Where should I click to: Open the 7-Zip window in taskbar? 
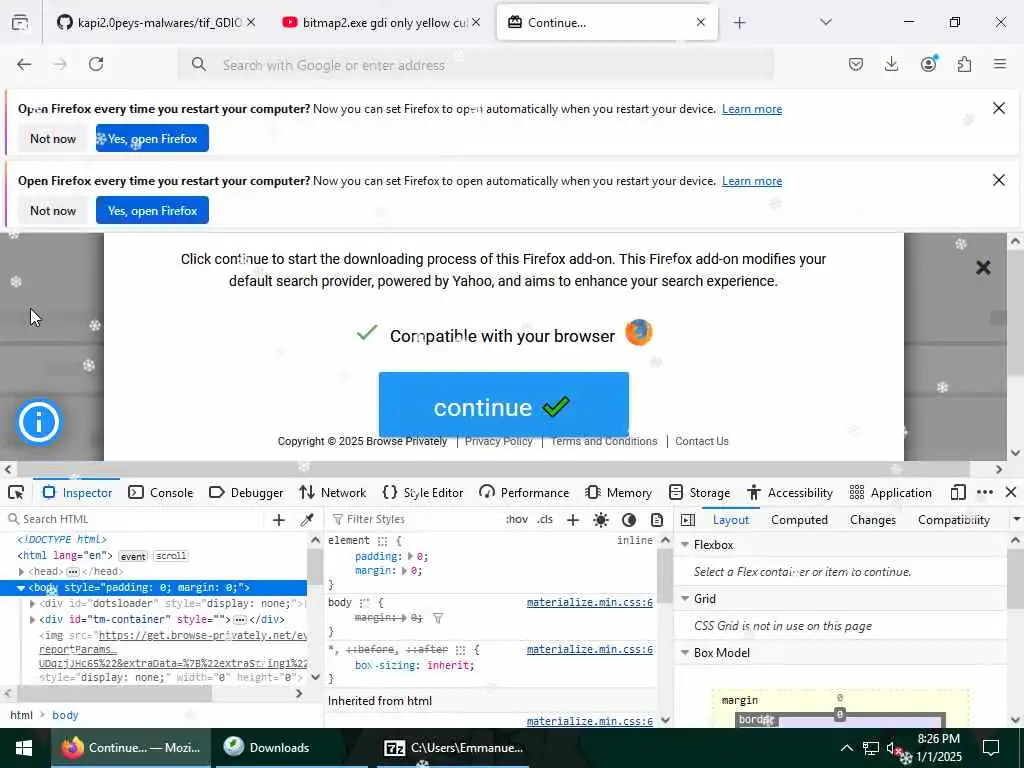pos(454,748)
